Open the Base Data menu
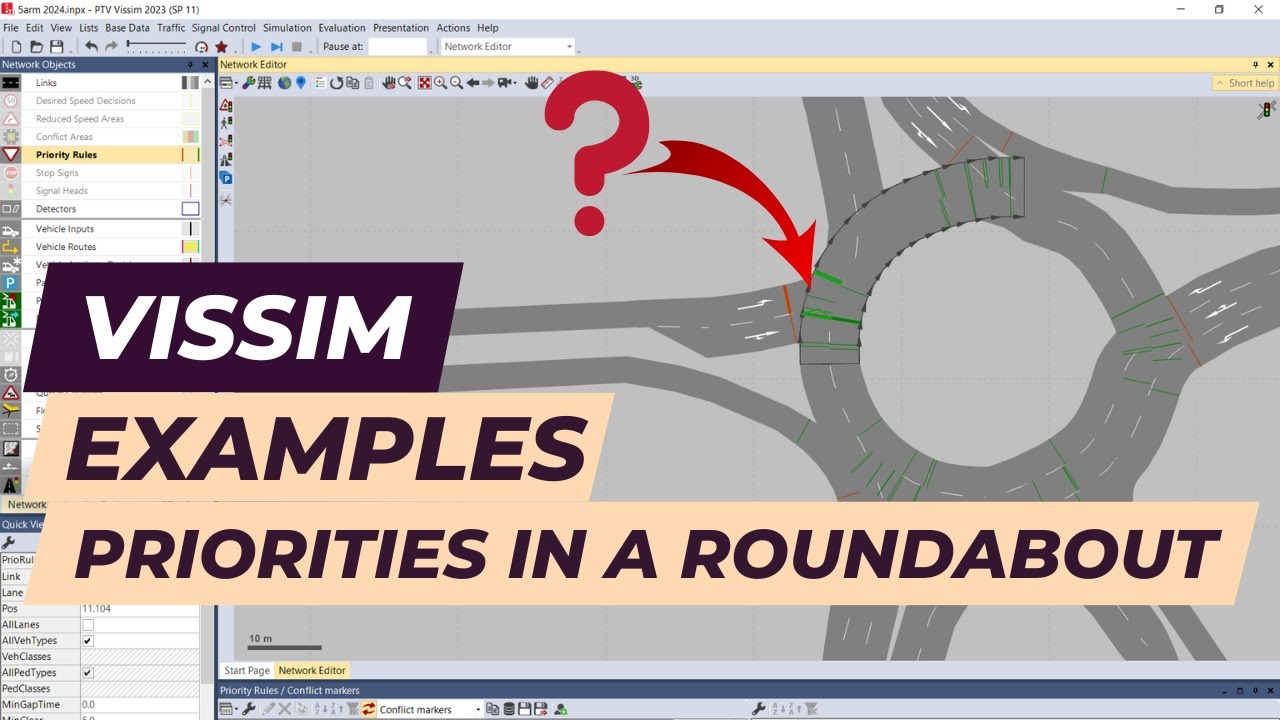The image size is (1280, 720). coord(127,28)
